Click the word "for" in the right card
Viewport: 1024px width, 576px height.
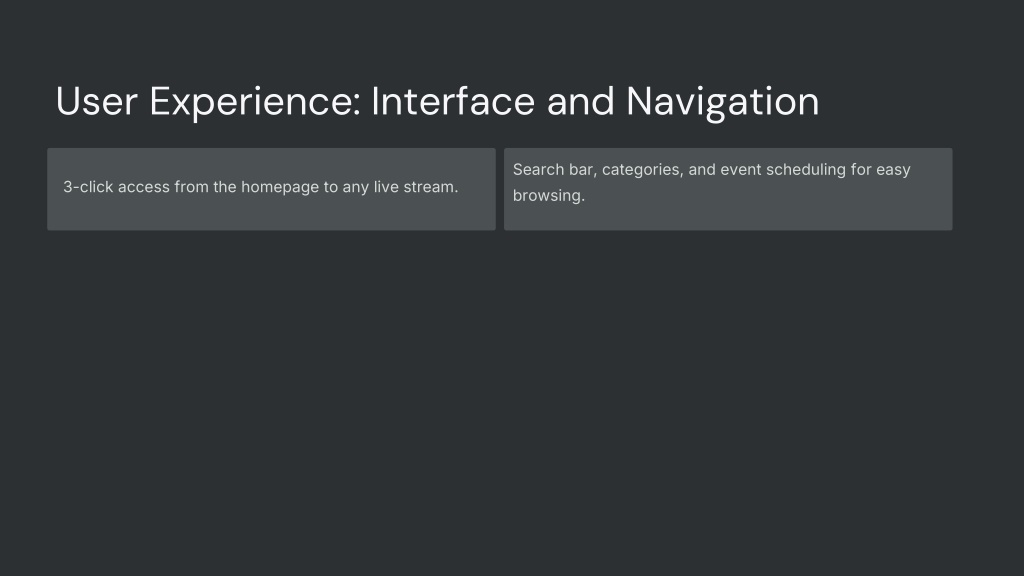coord(861,170)
